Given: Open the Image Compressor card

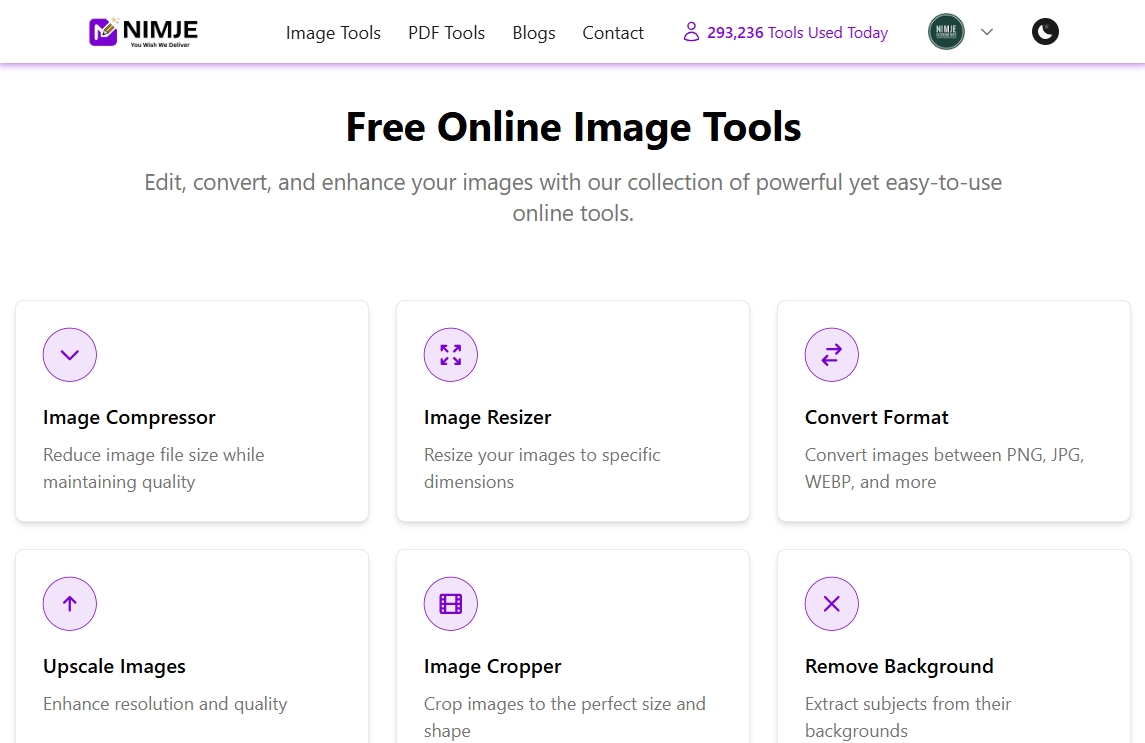Looking at the screenshot, I should click(191, 410).
